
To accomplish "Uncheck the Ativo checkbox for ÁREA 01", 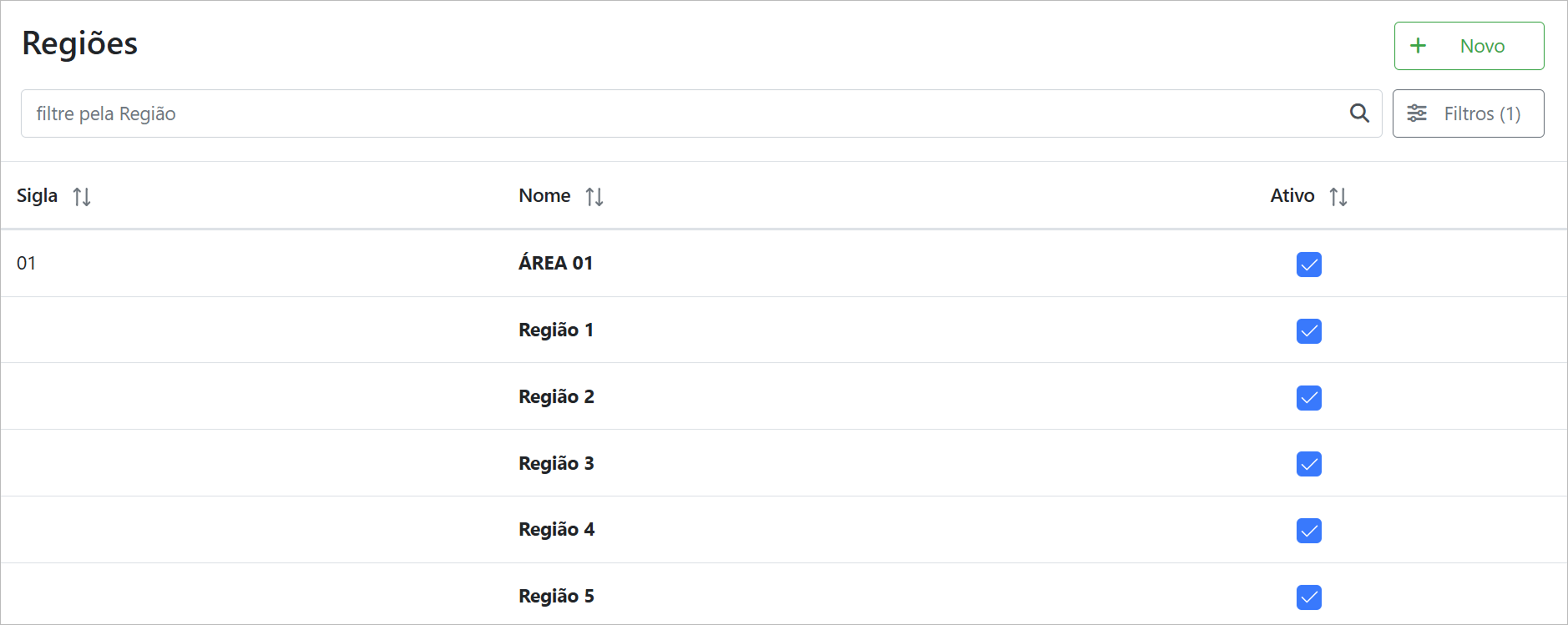I will [1309, 265].
